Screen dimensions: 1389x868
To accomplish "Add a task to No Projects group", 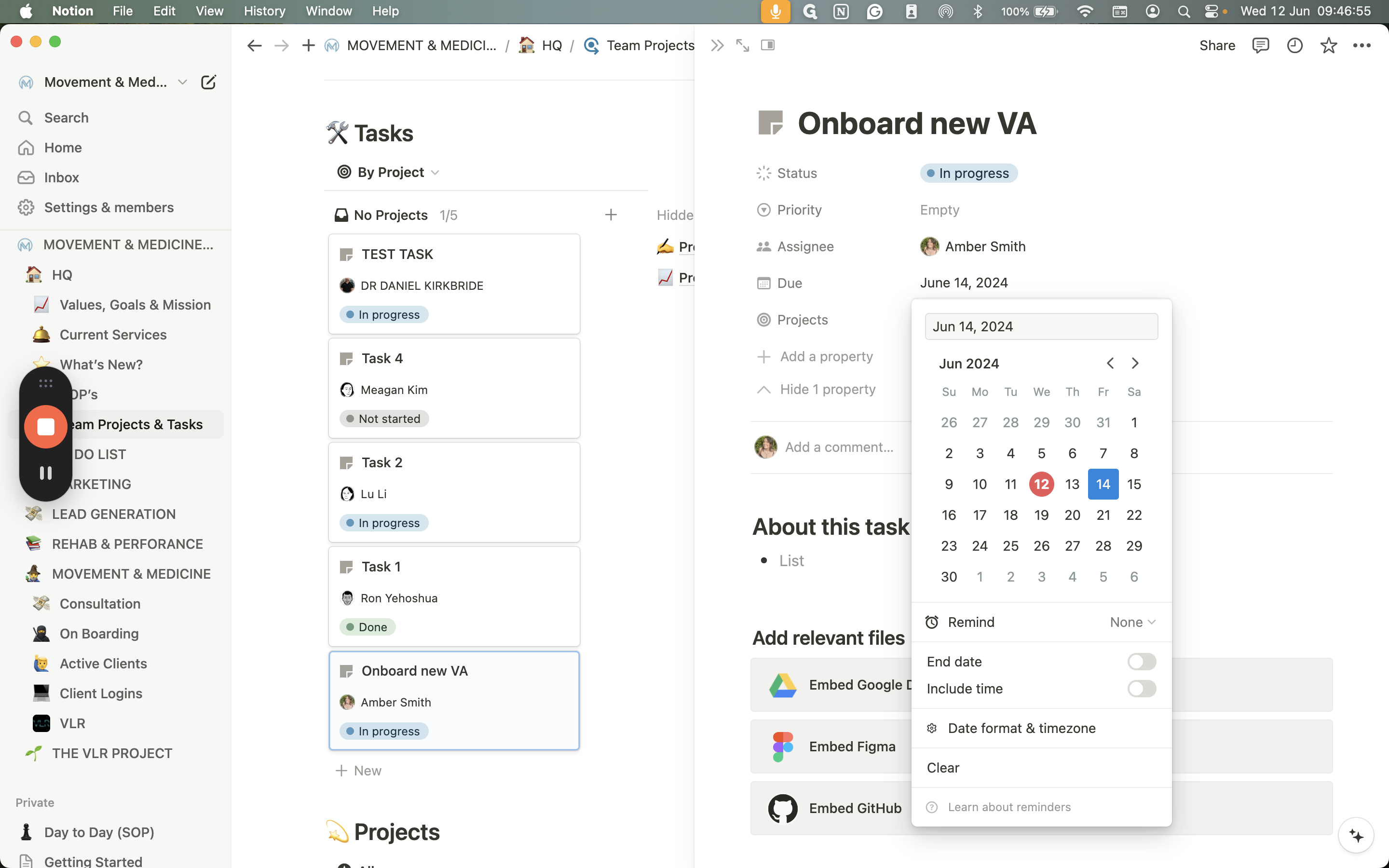I will tap(611, 215).
